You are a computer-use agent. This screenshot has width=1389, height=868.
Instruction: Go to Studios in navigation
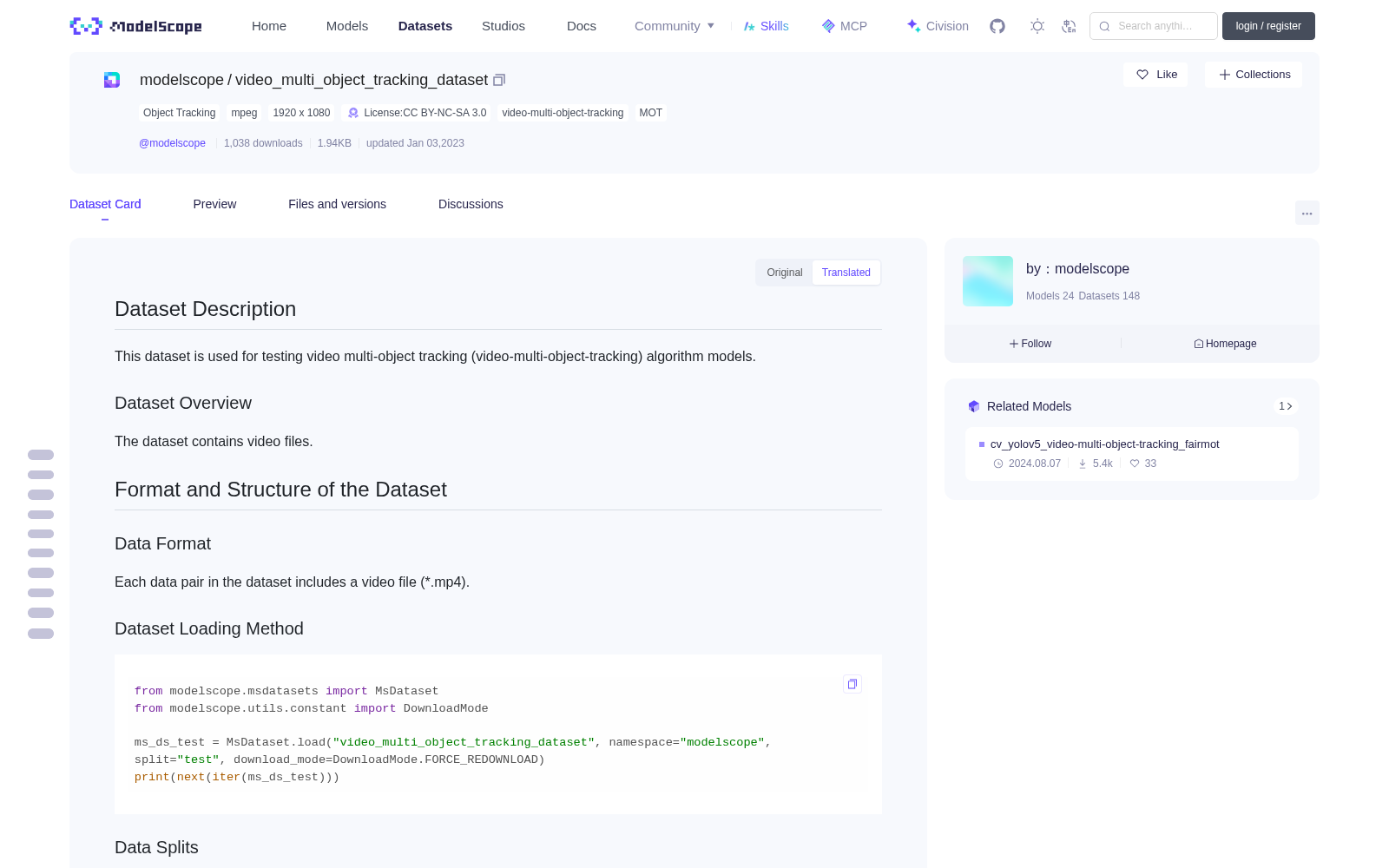pos(504,26)
